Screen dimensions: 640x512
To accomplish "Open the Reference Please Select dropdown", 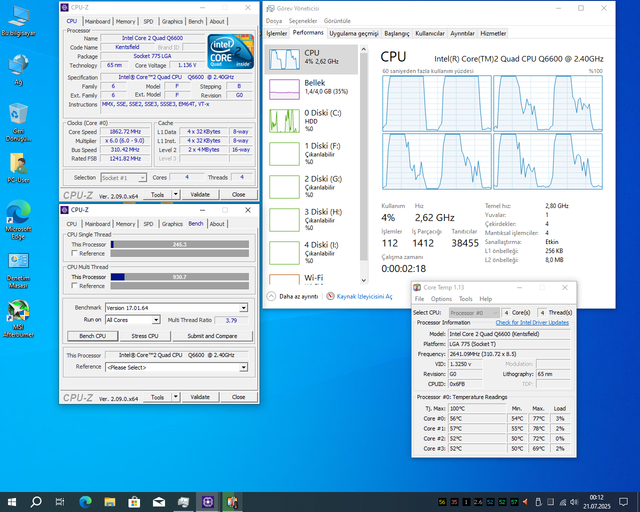I will 243,367.
